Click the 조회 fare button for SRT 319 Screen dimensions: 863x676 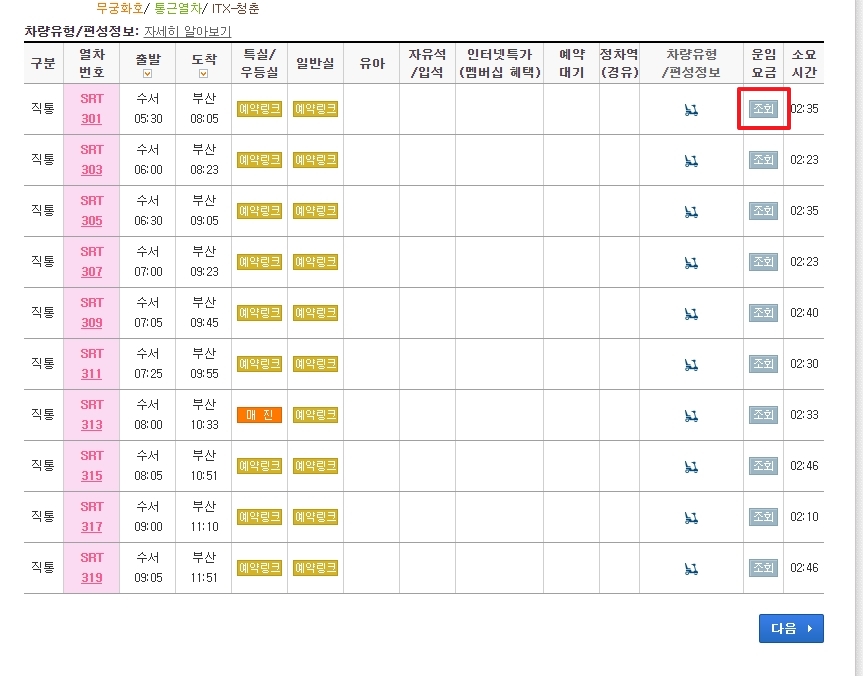[763, 568]
